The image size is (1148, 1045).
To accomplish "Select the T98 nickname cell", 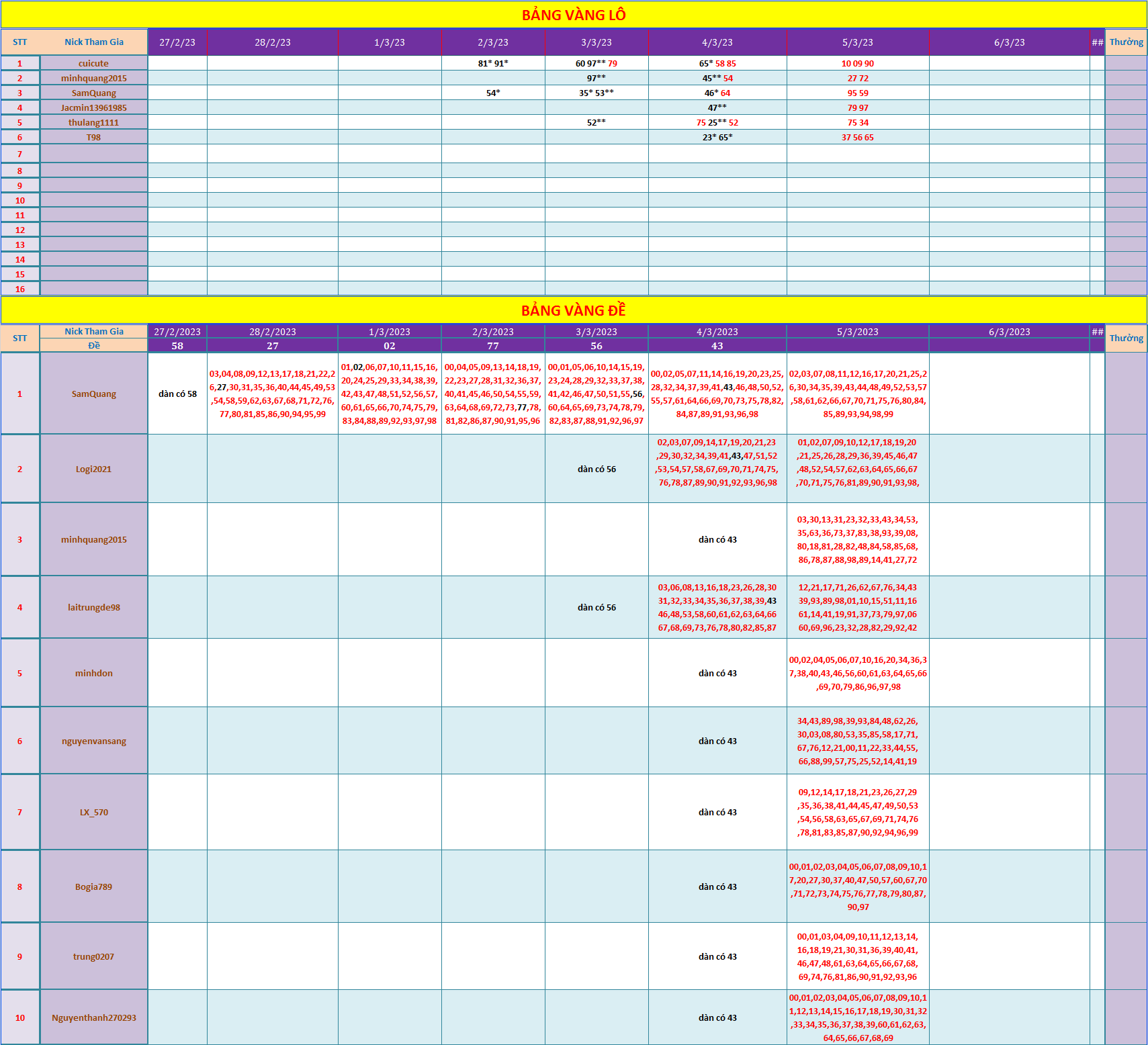I will click(93, 137).
